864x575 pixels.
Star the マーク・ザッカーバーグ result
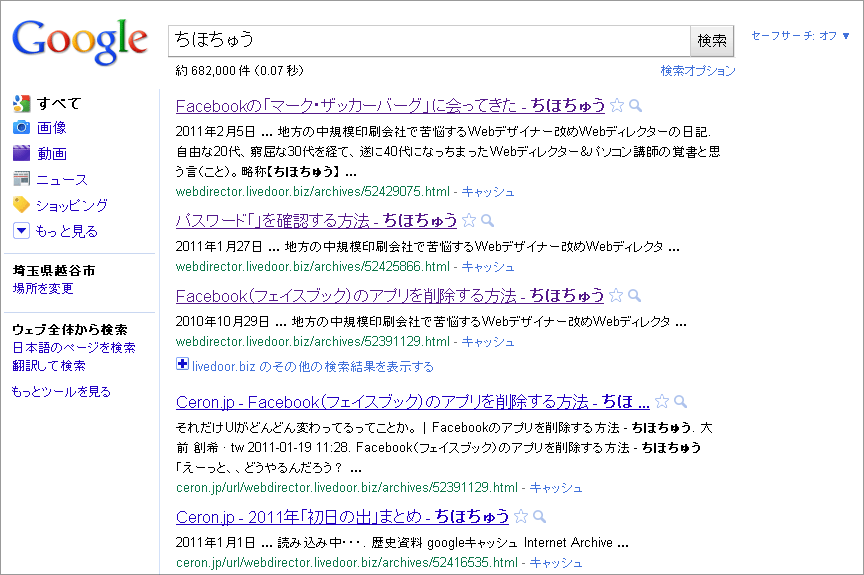tap(617, 105)
